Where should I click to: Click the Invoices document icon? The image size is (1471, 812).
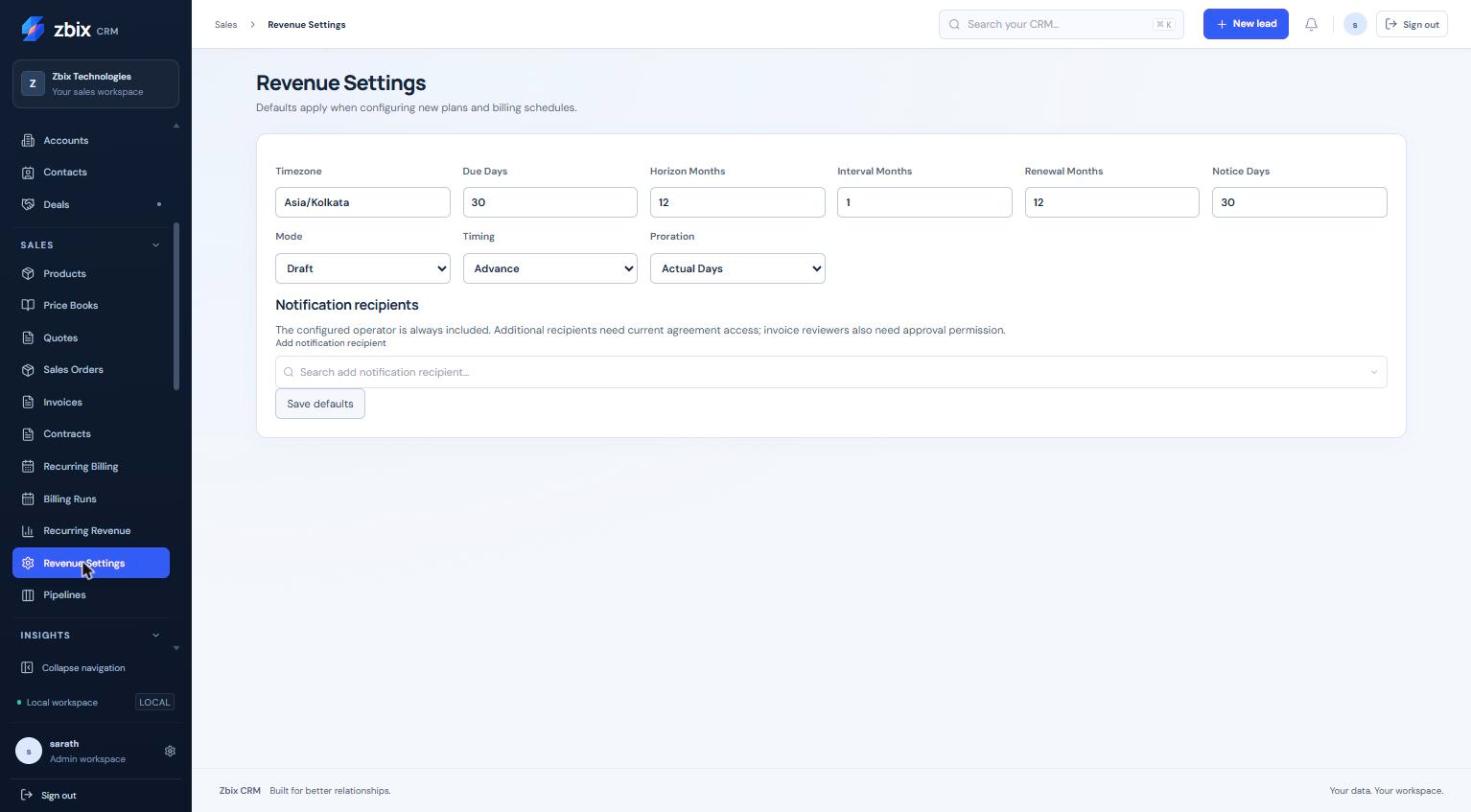(x=28, y=402)
